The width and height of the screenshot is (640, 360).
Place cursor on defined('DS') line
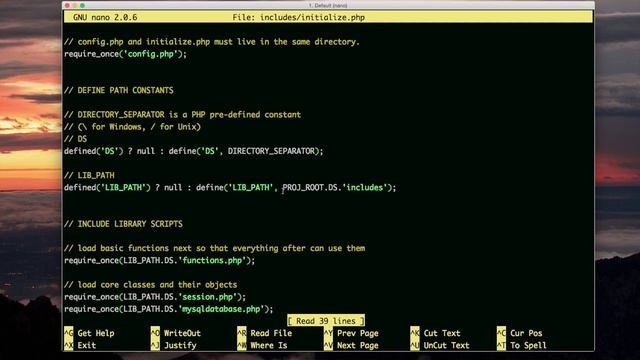[x=193, y=151]
